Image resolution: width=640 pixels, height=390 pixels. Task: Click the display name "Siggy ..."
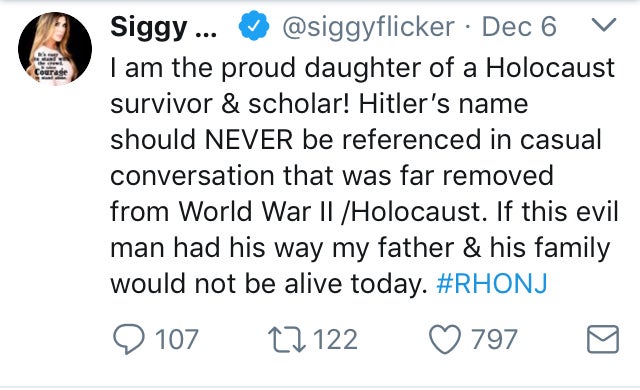click(164, 27)
